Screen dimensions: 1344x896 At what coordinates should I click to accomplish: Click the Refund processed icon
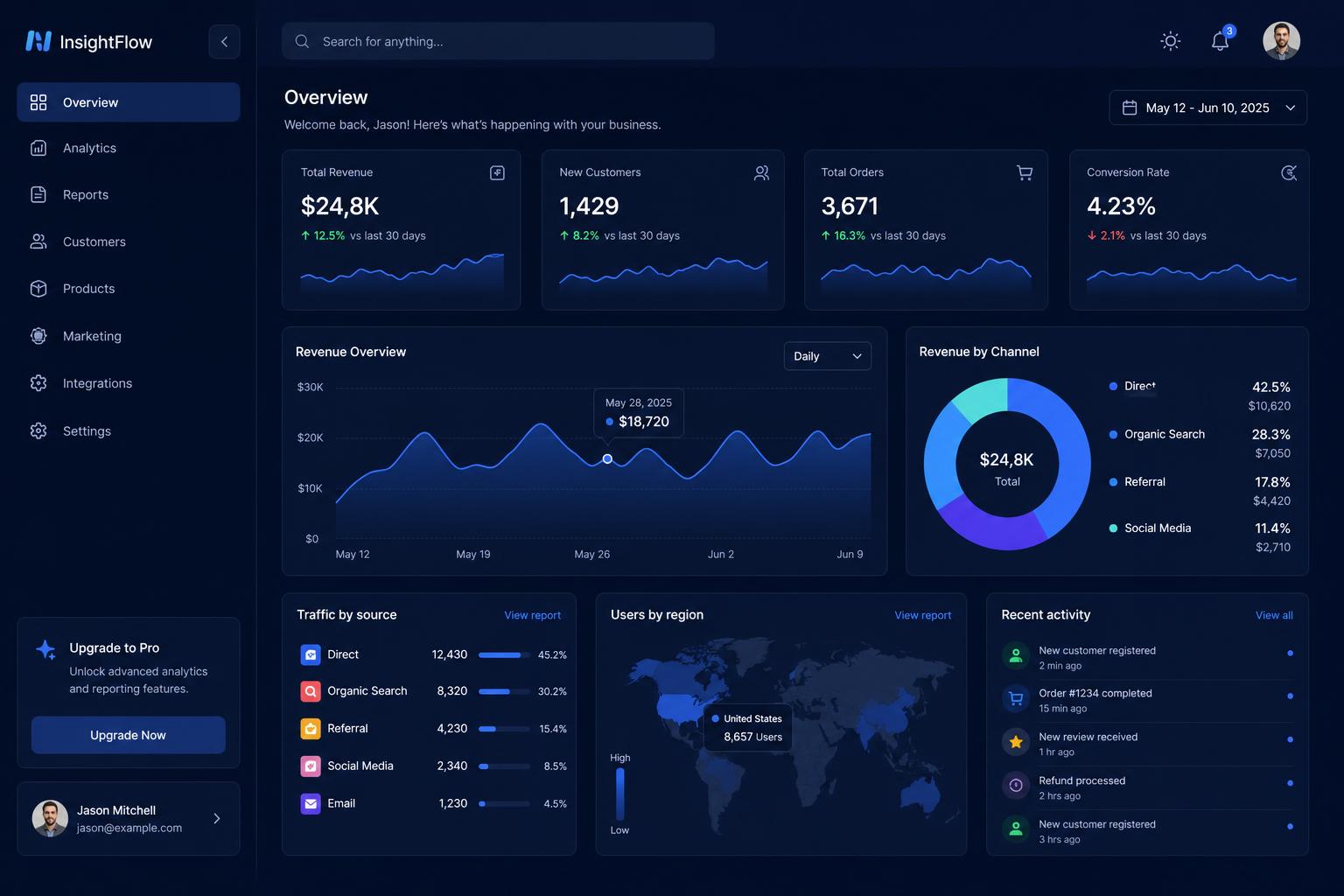point(1016,786)
